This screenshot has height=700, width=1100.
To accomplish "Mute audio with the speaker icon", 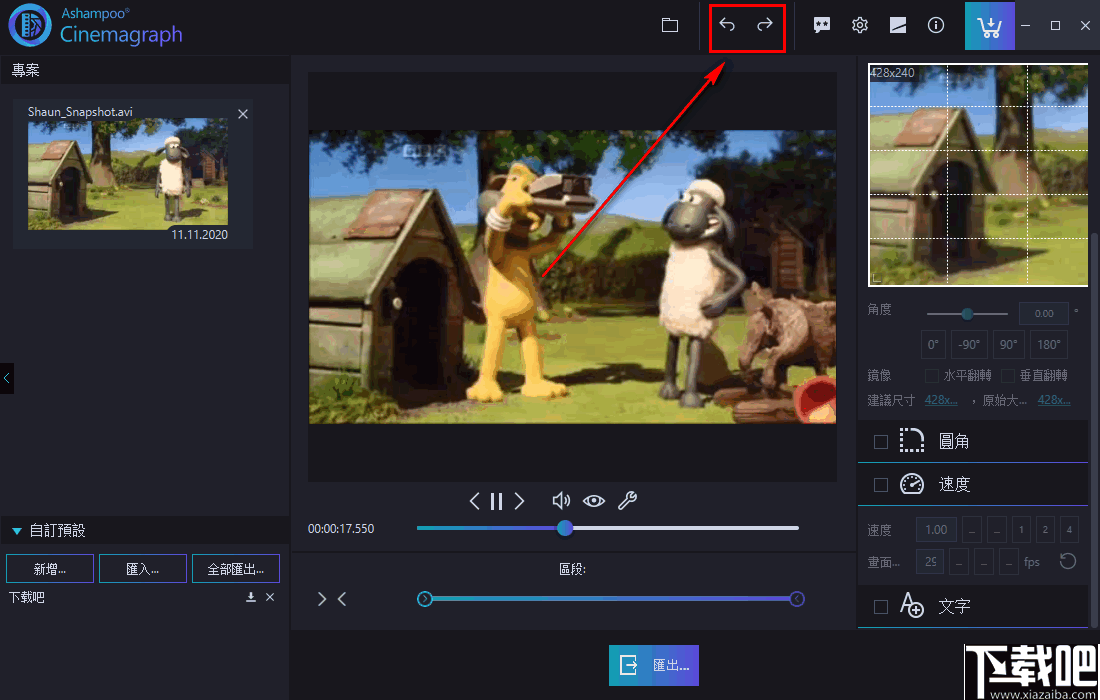I will [x=561, y=501].
